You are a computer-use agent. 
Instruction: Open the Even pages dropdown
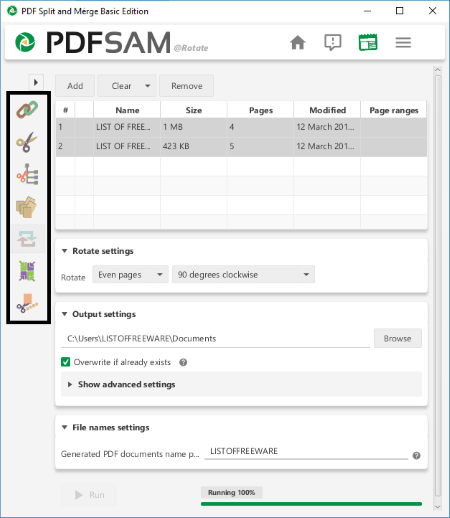[x=130, y=274]
